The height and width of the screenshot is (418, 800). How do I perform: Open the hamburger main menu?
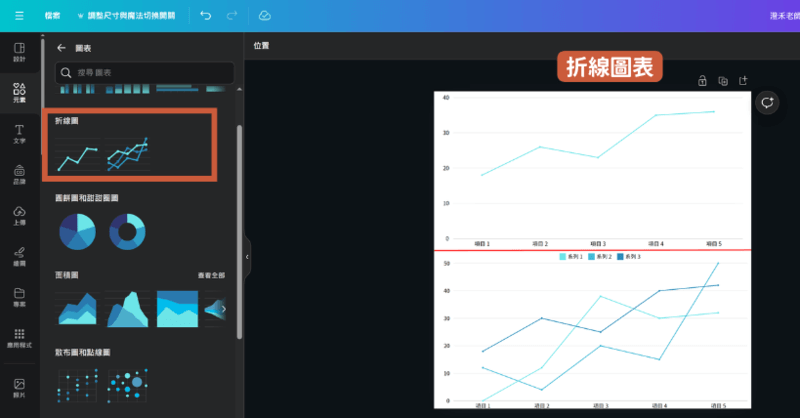[x=19, y=16]
